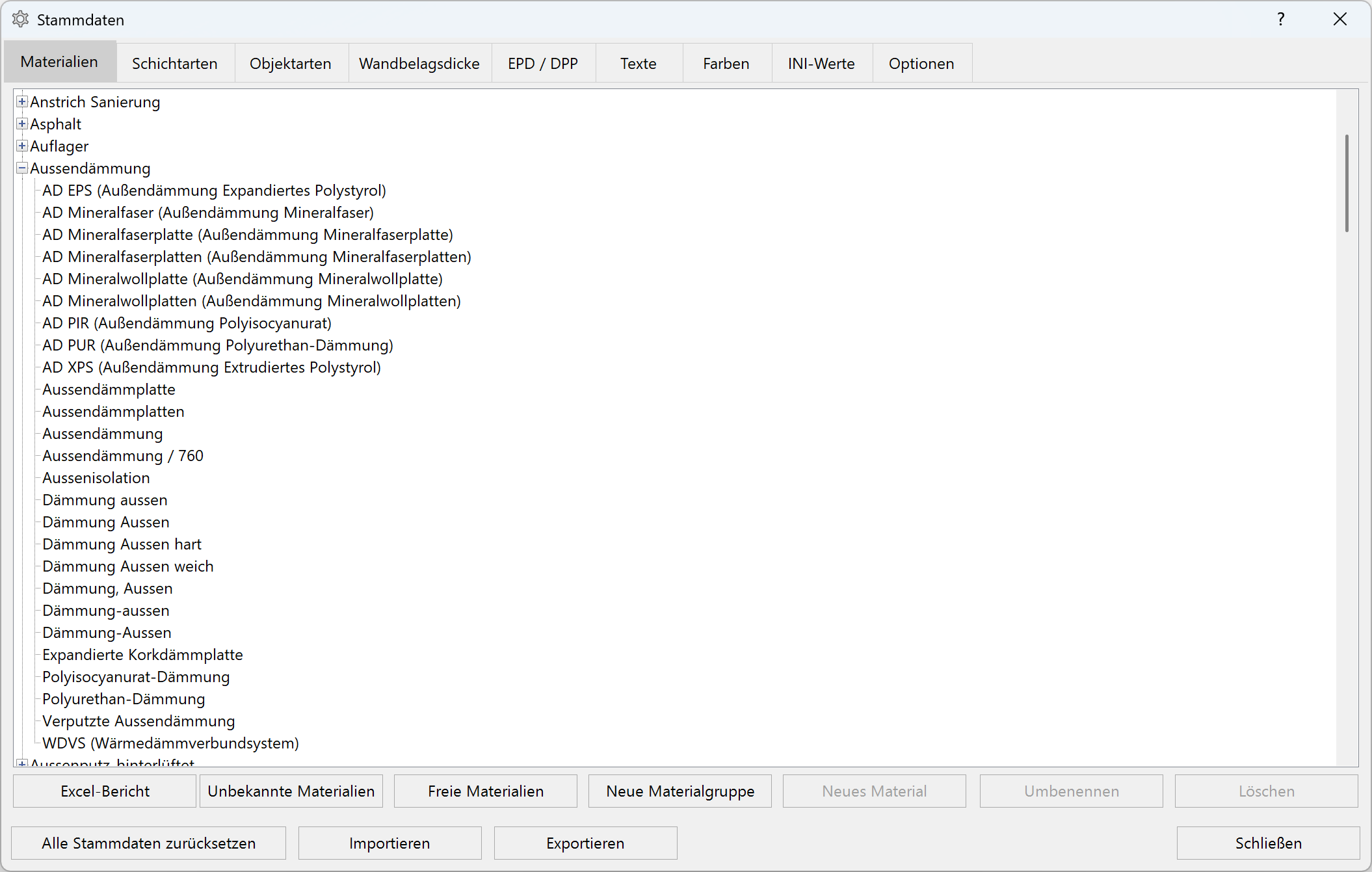Select Dämmung Aussen (capitalized, no suffix) entry
The height and width of the screenshot is (872, 1372).
coord(106,522)
